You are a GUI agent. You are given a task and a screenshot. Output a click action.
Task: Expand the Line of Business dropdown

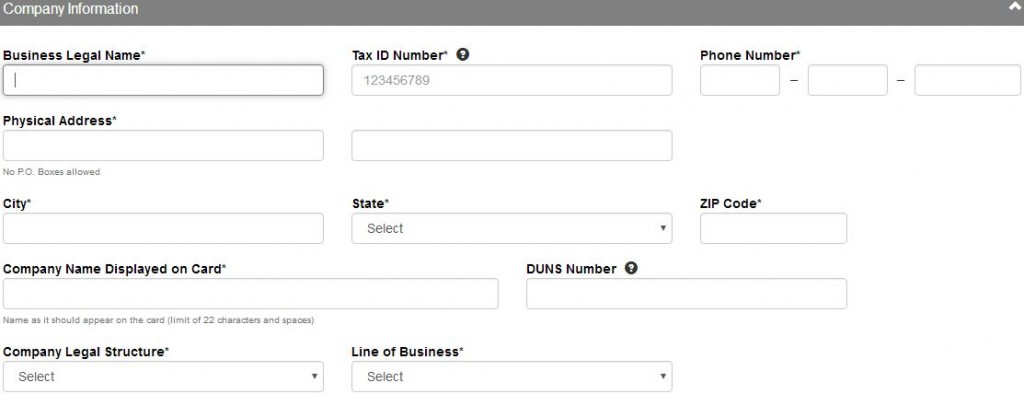click(x=511, y=376)
